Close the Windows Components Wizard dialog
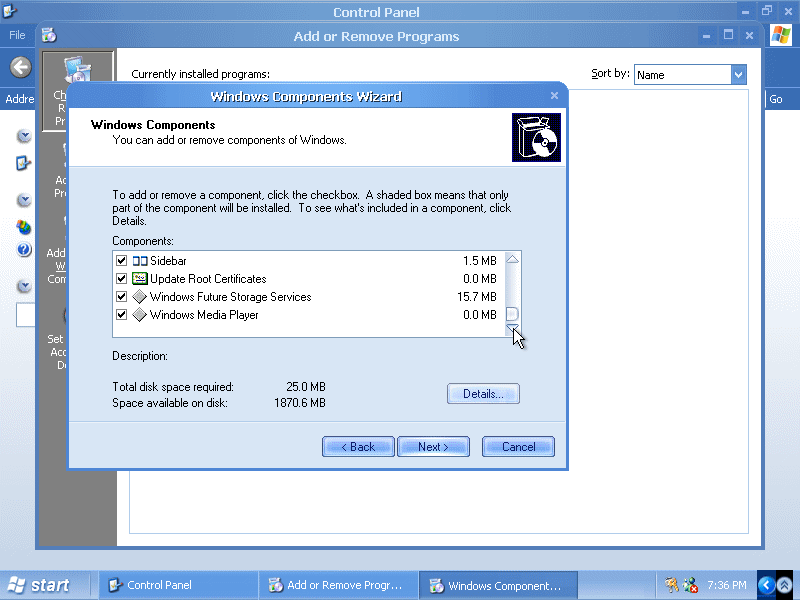This screenshot has width=800, height=600. tap(555, 96)
